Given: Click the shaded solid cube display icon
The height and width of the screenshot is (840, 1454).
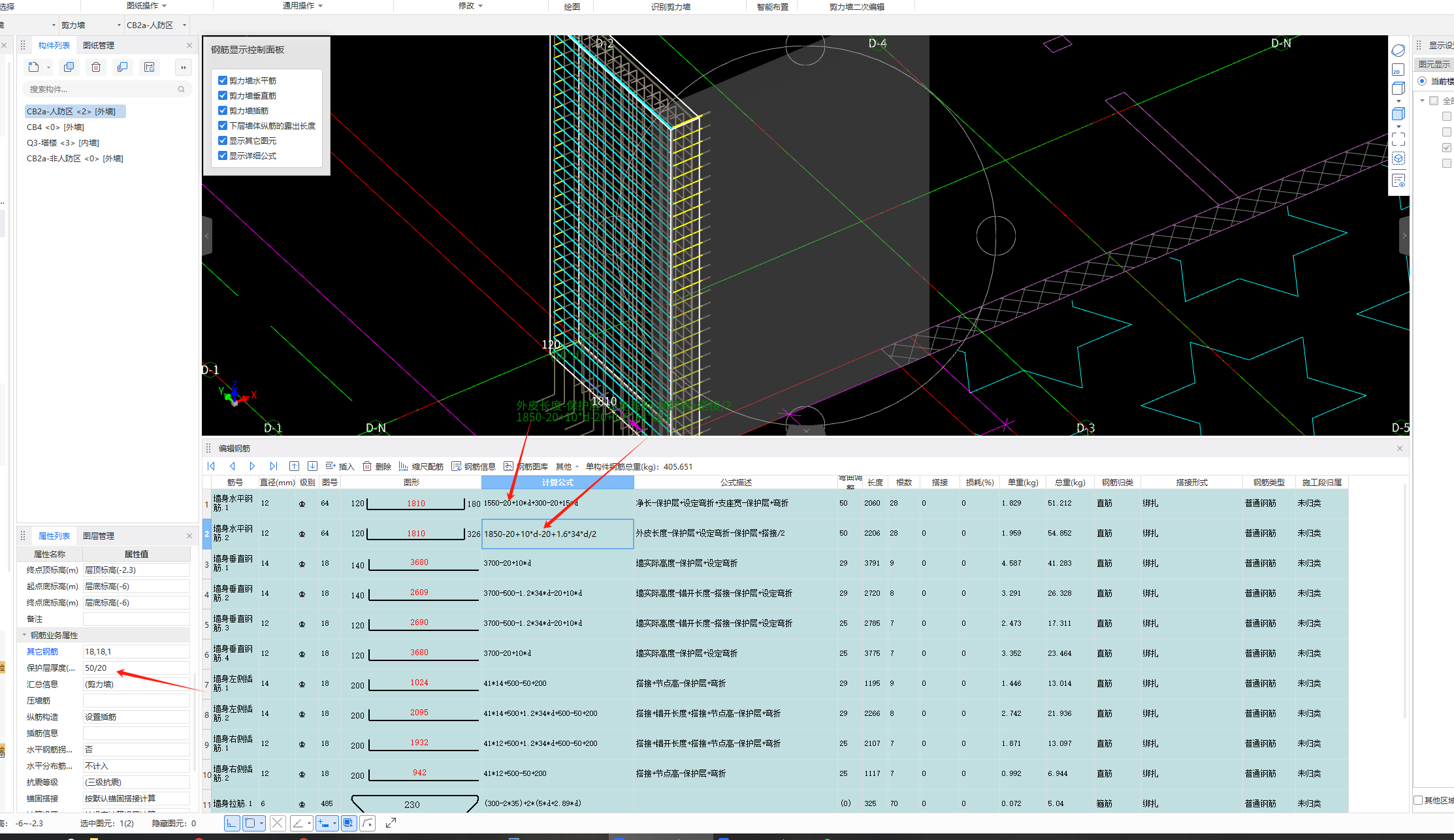Looking at the screenshot, I should (1398, 114).
